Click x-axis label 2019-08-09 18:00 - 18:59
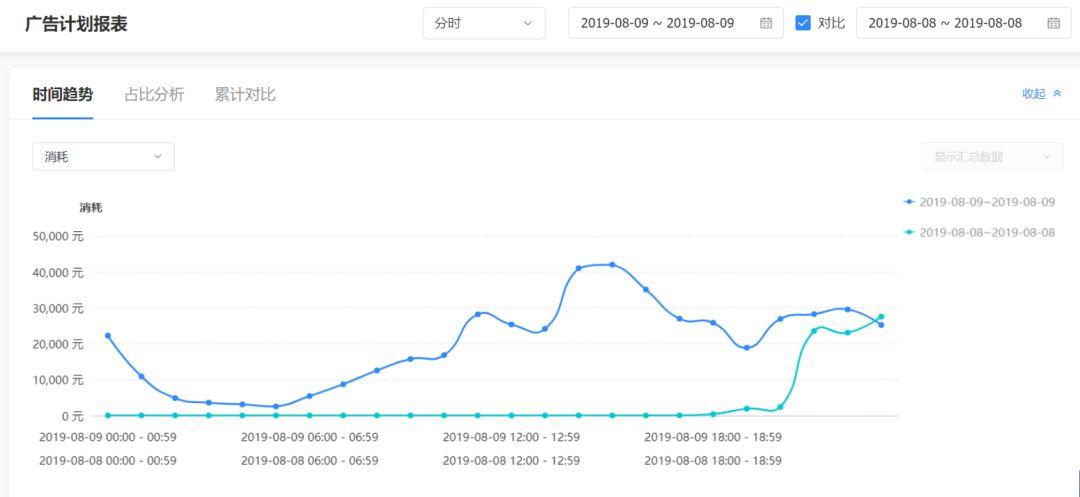This screenshot has height=497, width=1080. [x=713, y=437]
